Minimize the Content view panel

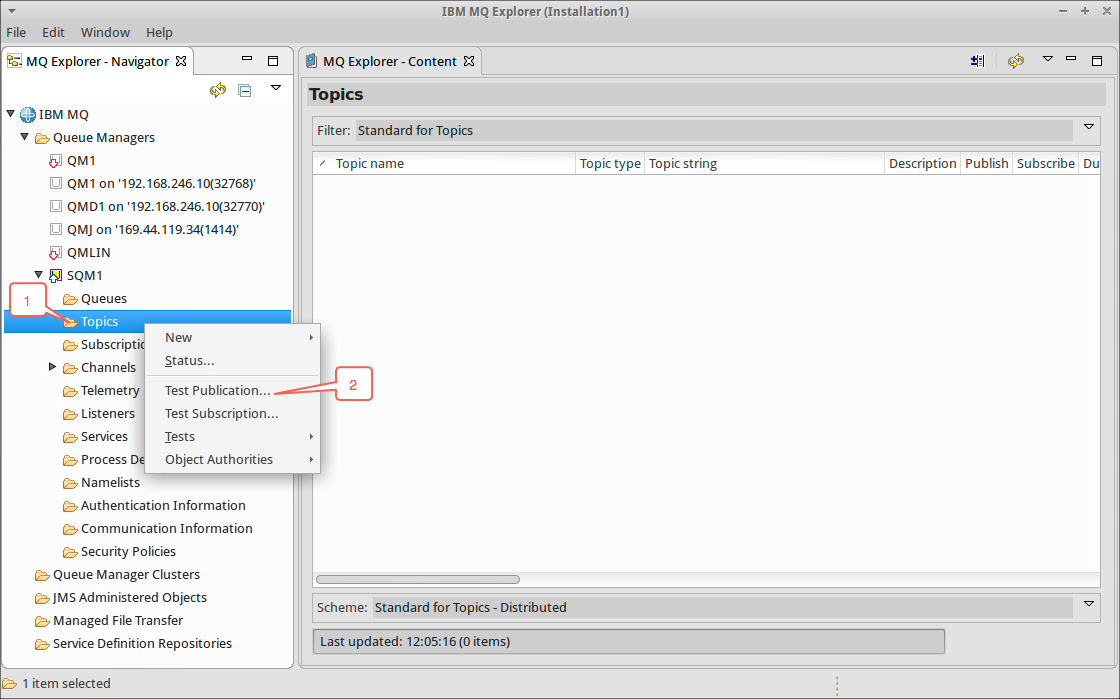click(1071, 59)
